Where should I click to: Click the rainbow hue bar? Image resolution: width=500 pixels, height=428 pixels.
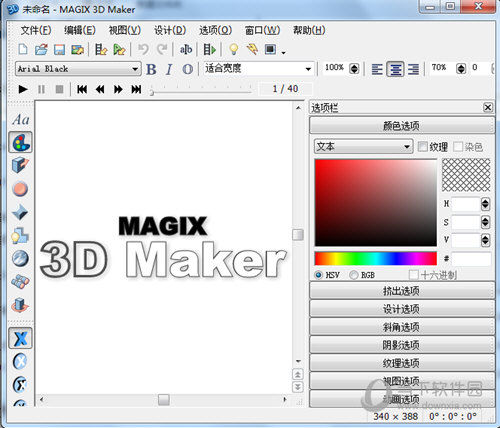(x=376, y=258)
